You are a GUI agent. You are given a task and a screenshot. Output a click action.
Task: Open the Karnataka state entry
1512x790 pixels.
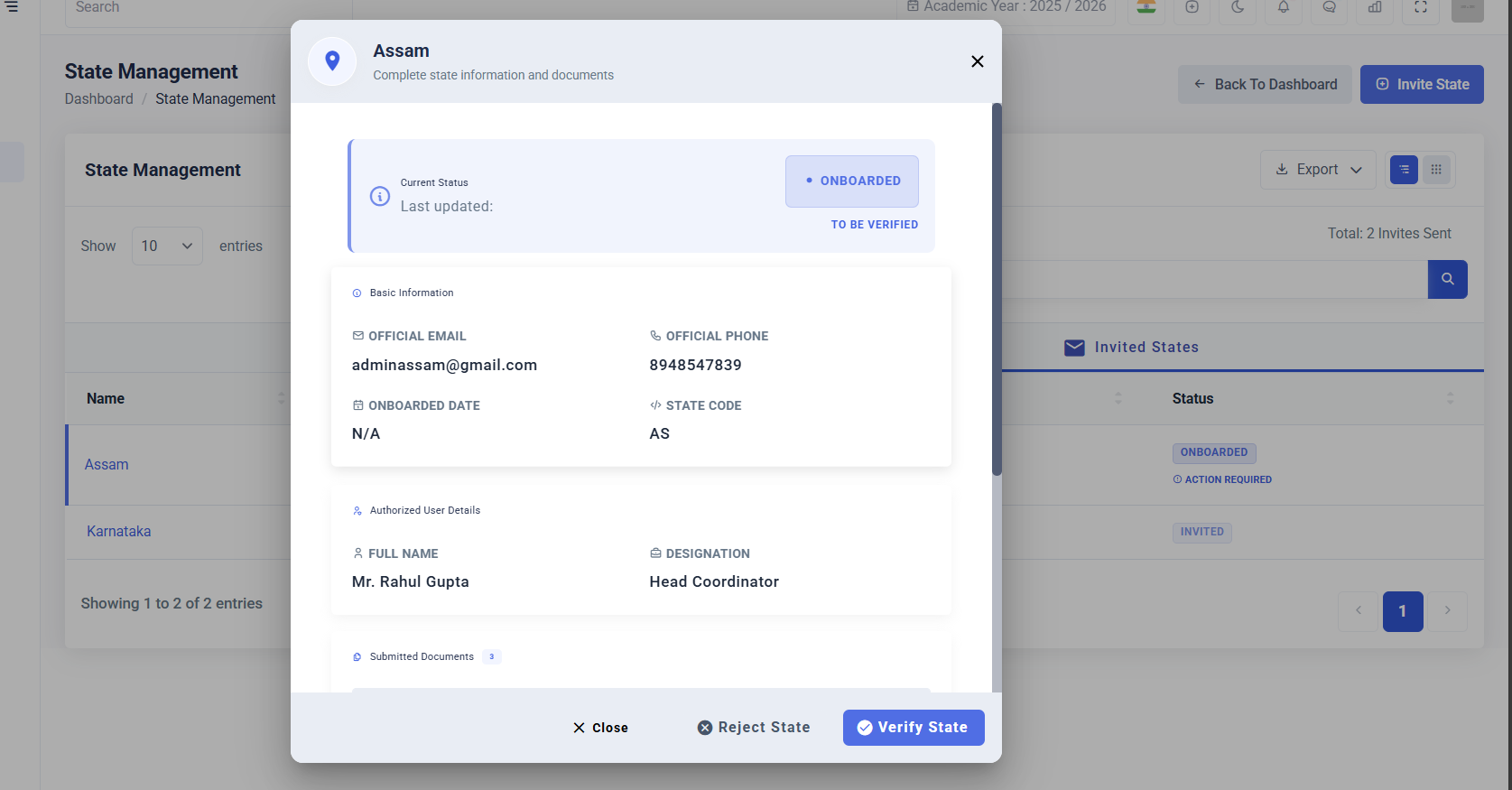click(118, 532)
